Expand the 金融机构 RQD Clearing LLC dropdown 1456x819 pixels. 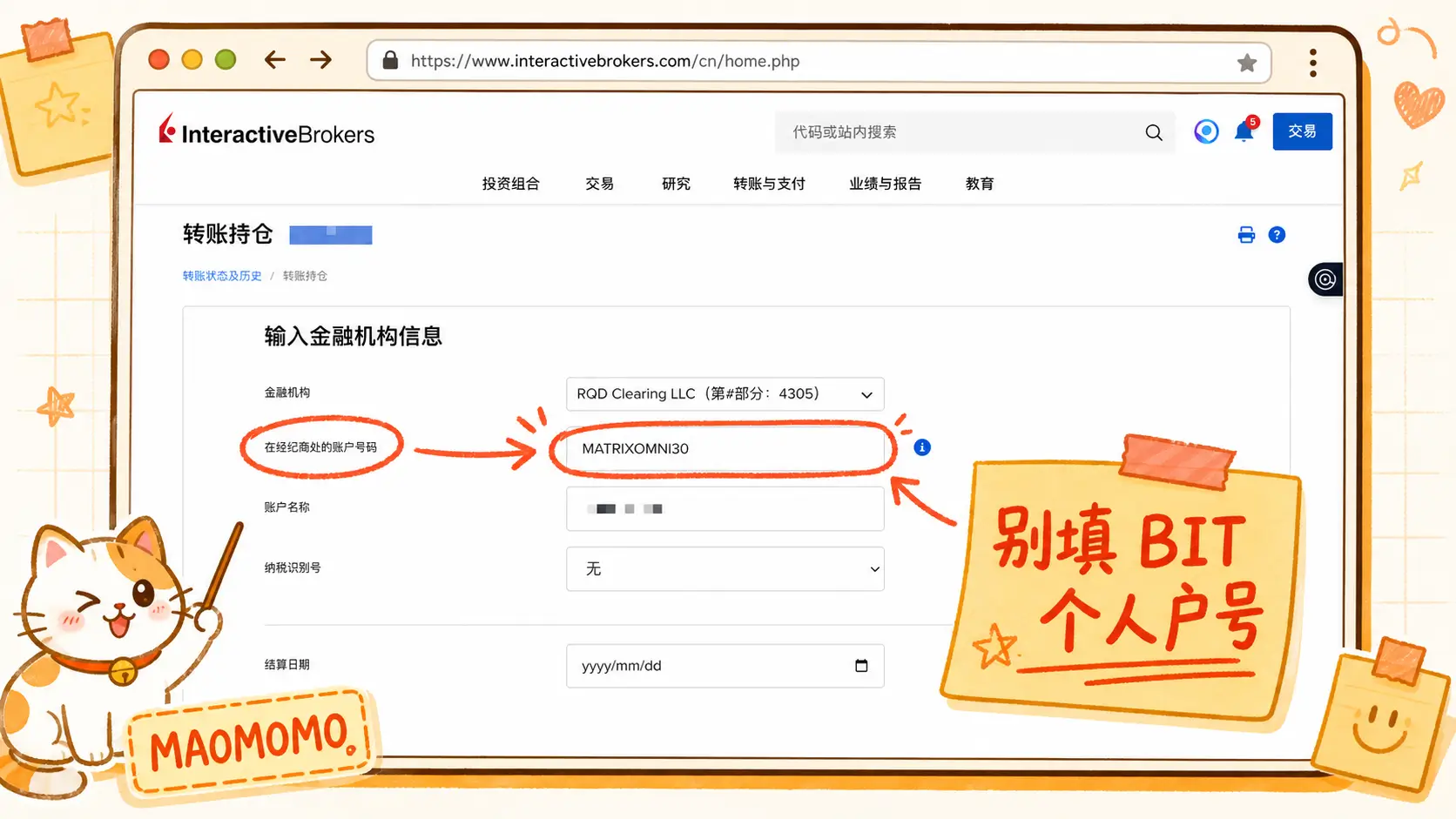coord(725,394)
